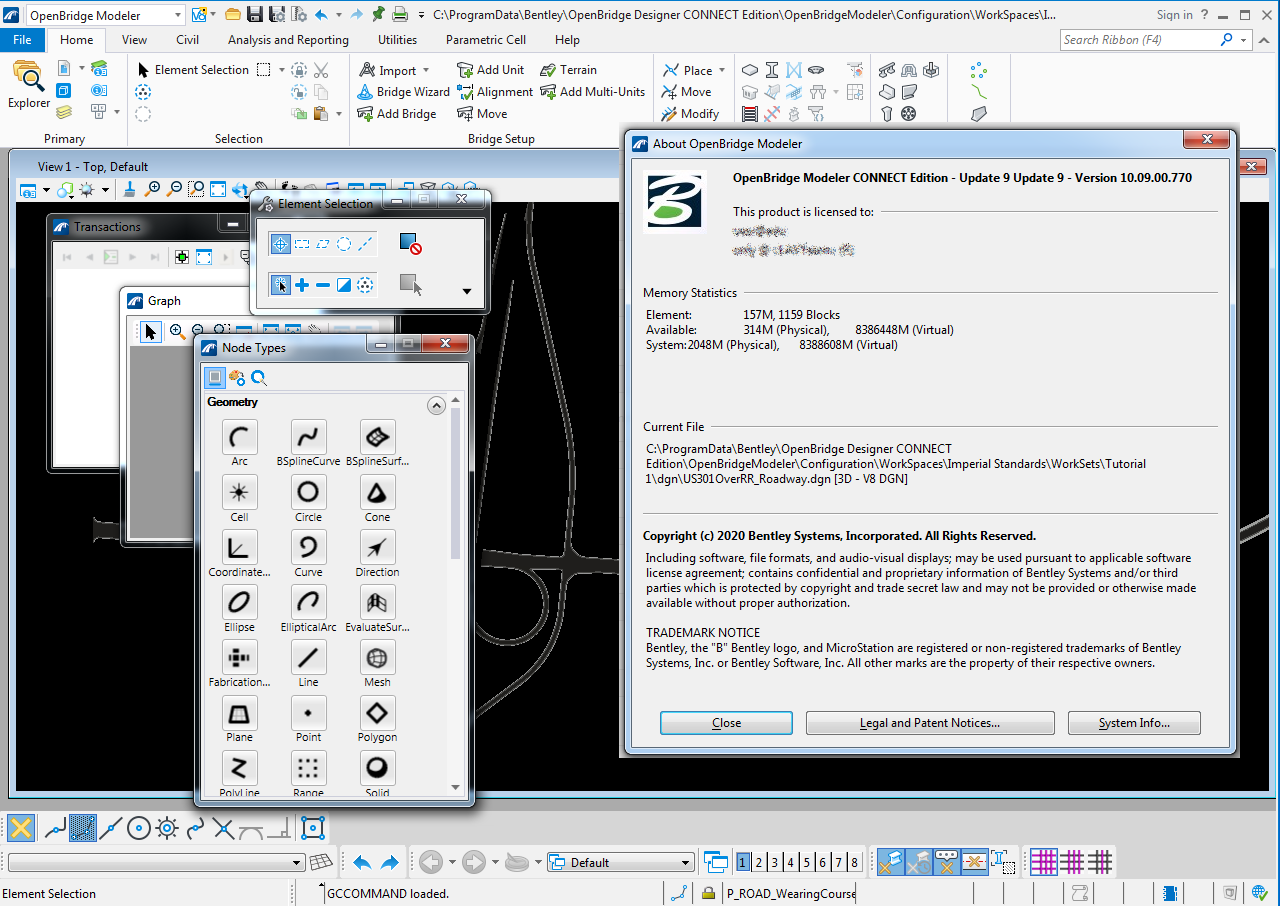
Task: Select the Plane node type
Action: 240,713
